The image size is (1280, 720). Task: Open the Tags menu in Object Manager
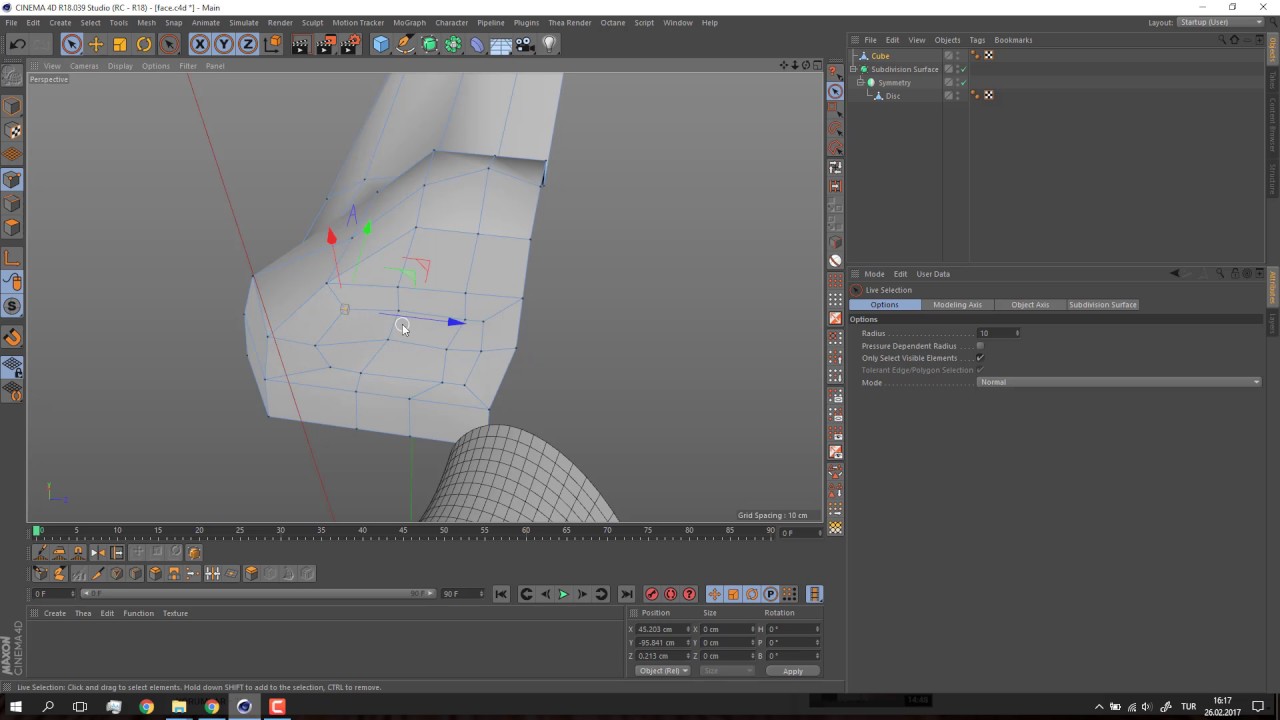[977, 40]
